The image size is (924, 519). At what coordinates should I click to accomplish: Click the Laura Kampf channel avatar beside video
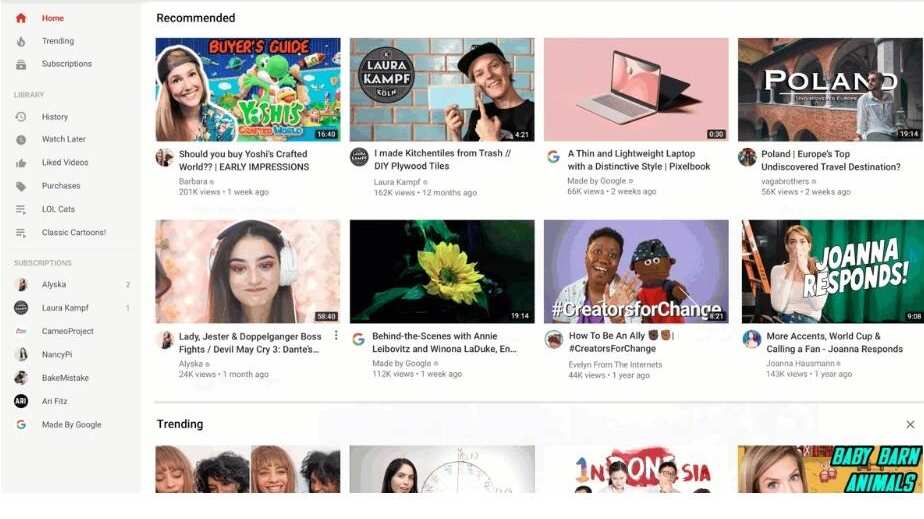coord(359,157)
